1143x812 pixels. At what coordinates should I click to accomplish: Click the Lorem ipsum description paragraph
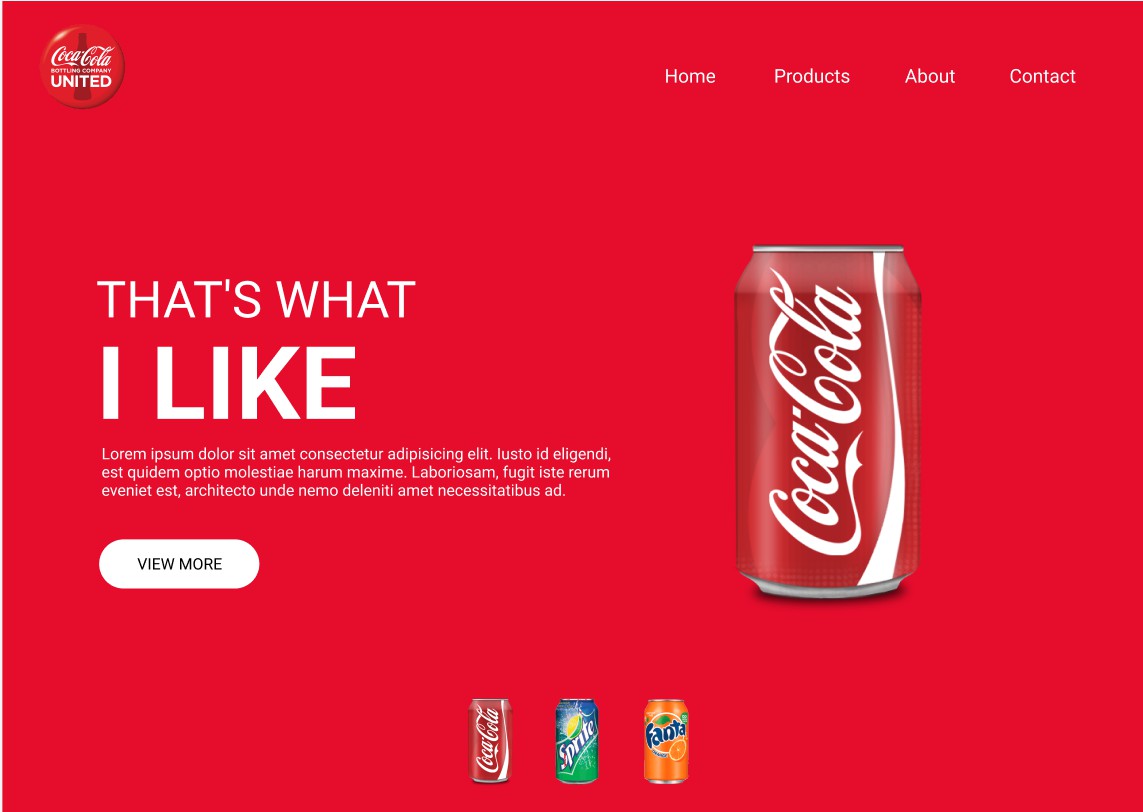click(x=356, y=472)
